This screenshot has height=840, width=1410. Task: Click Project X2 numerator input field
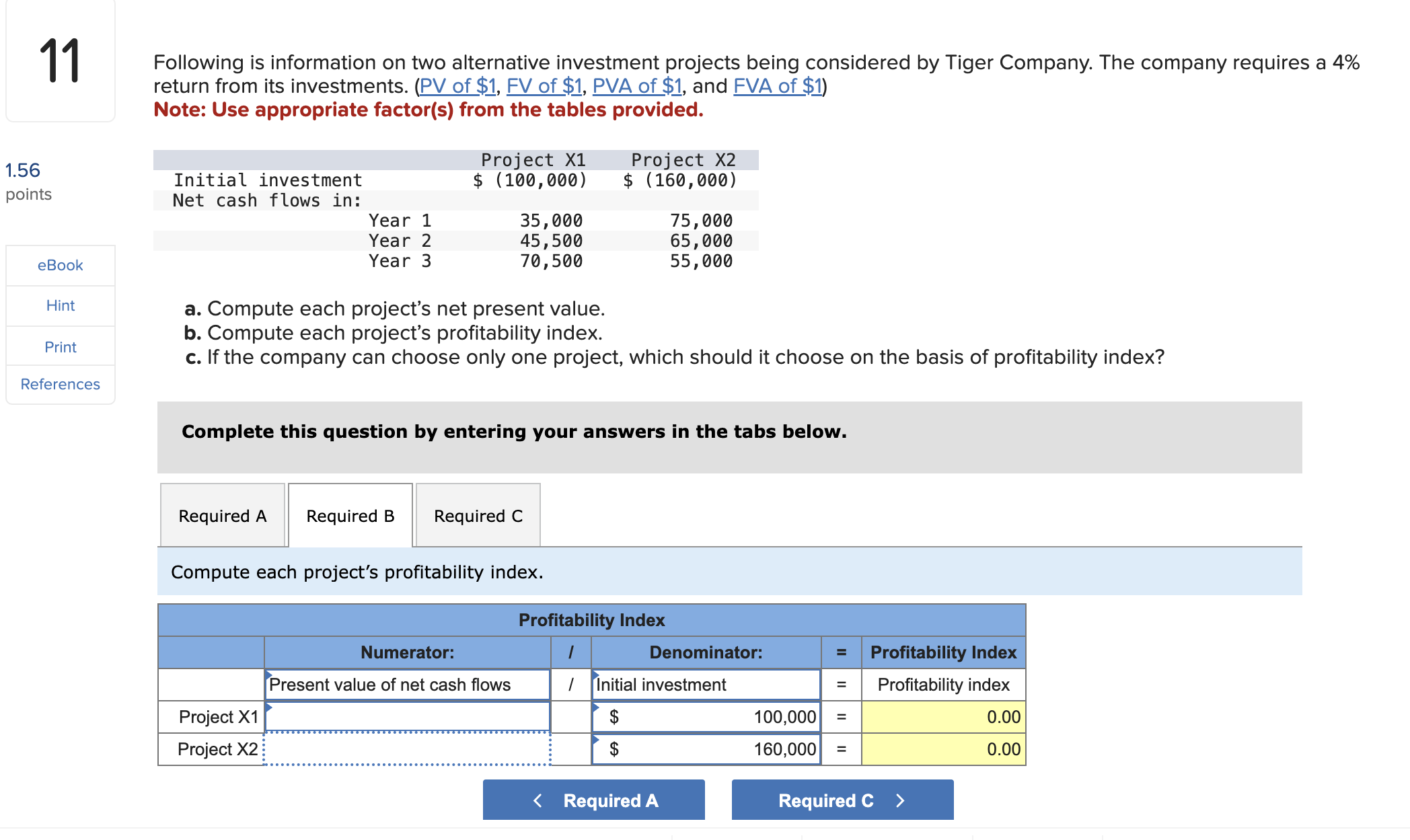pyautogui.click(x=407, y=749)
